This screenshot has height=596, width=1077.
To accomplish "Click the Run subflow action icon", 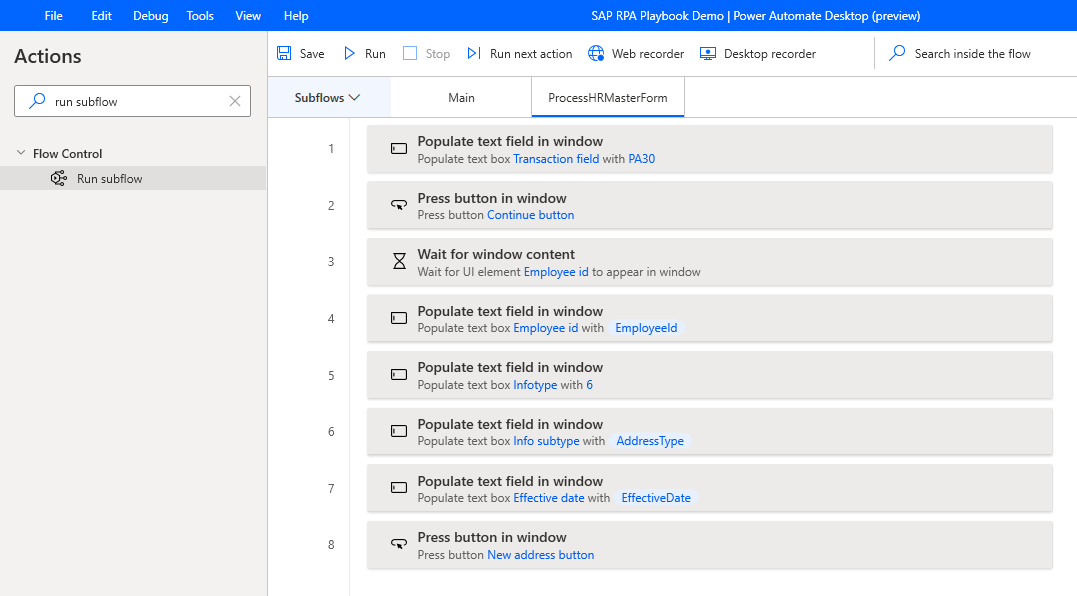I will point(59,179).
